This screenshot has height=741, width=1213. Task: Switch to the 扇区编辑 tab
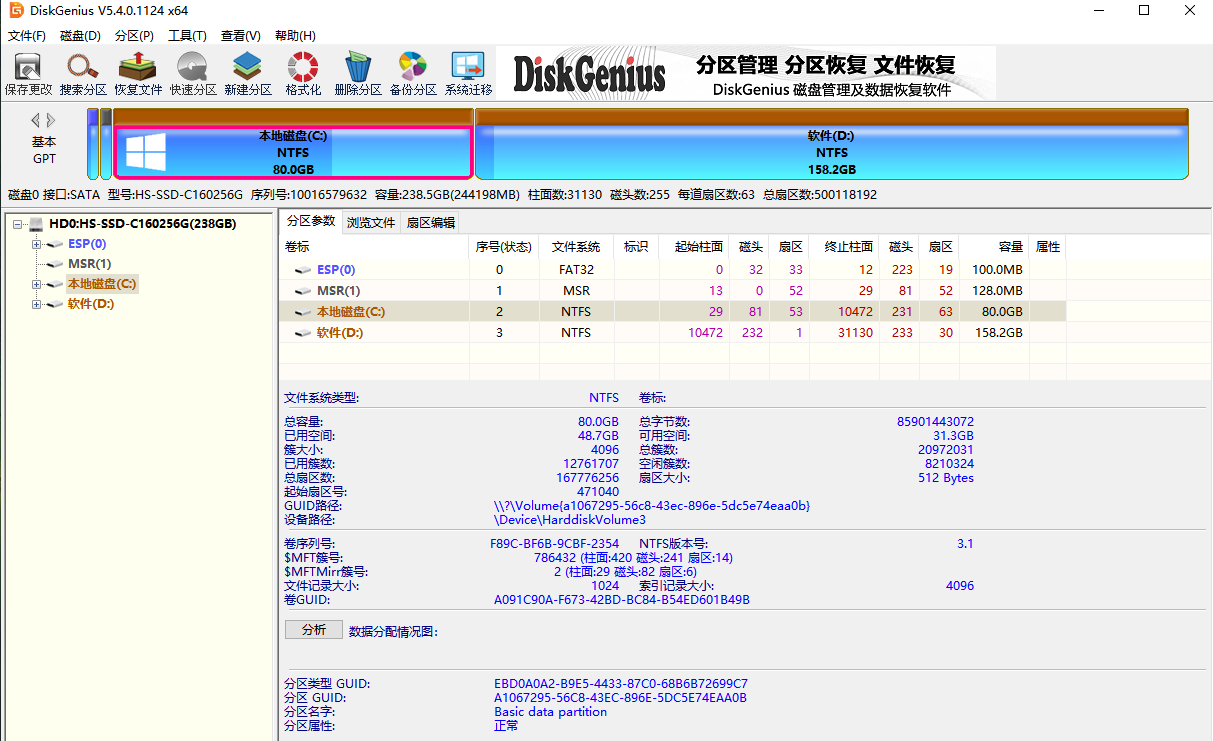point(430,222)
